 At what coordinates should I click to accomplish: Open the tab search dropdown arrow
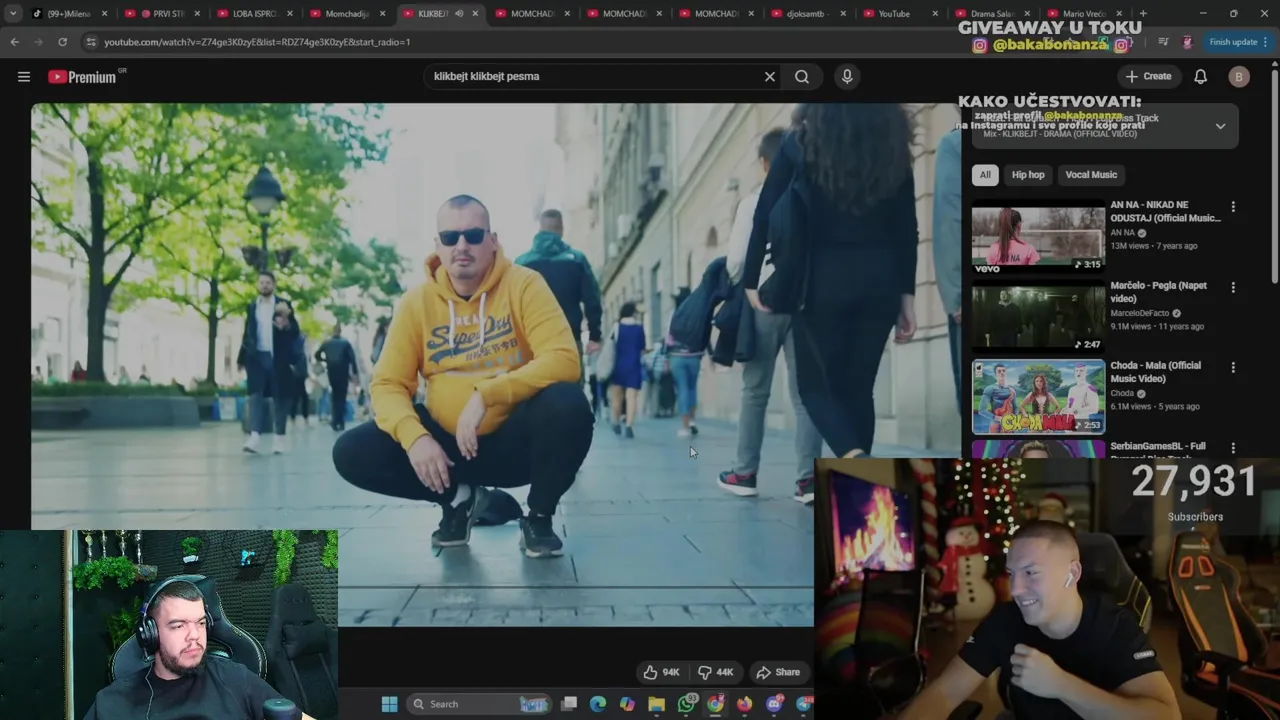13,14
